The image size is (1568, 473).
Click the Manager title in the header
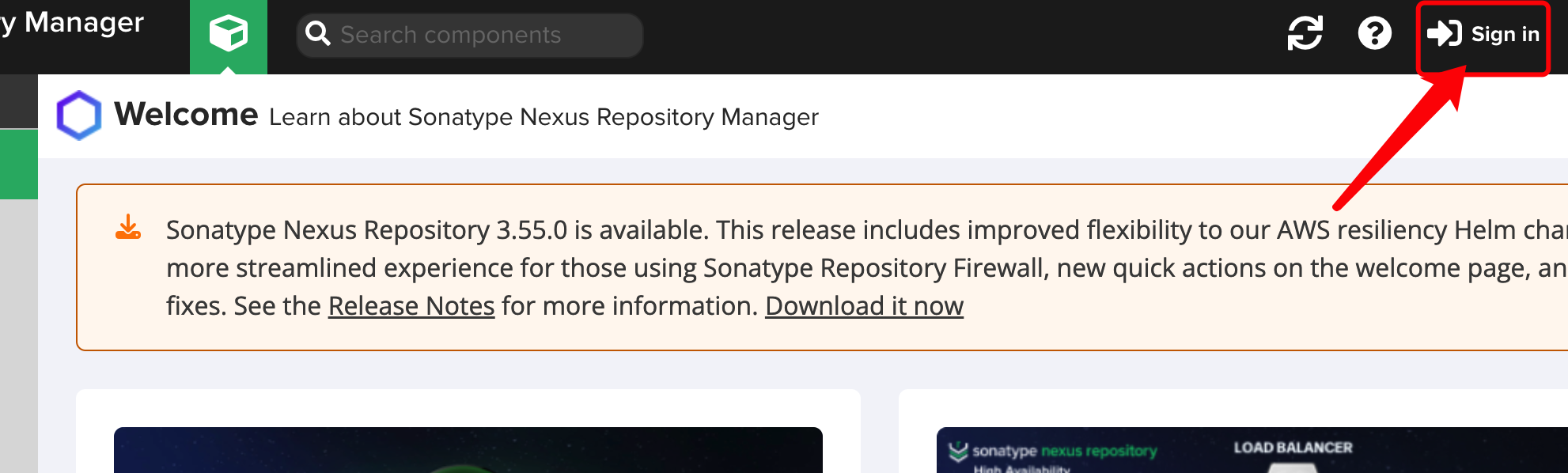[x=83, y=22]
